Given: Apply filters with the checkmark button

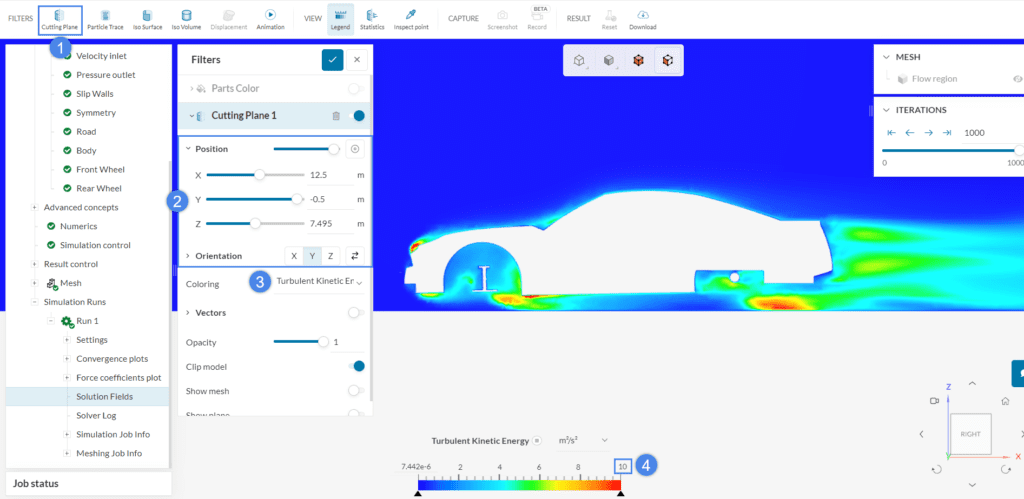Looking at the screenshot, I should coord(332,60).
